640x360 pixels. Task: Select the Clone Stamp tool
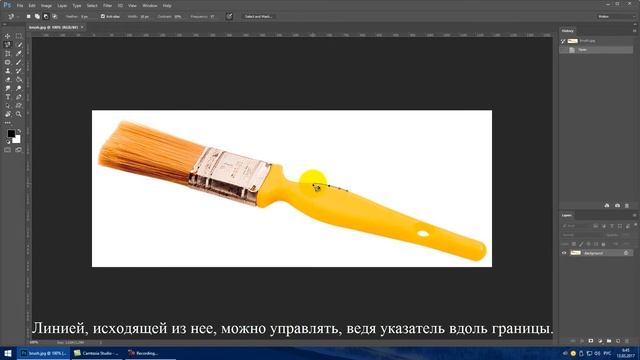click(x=7, y=71)
